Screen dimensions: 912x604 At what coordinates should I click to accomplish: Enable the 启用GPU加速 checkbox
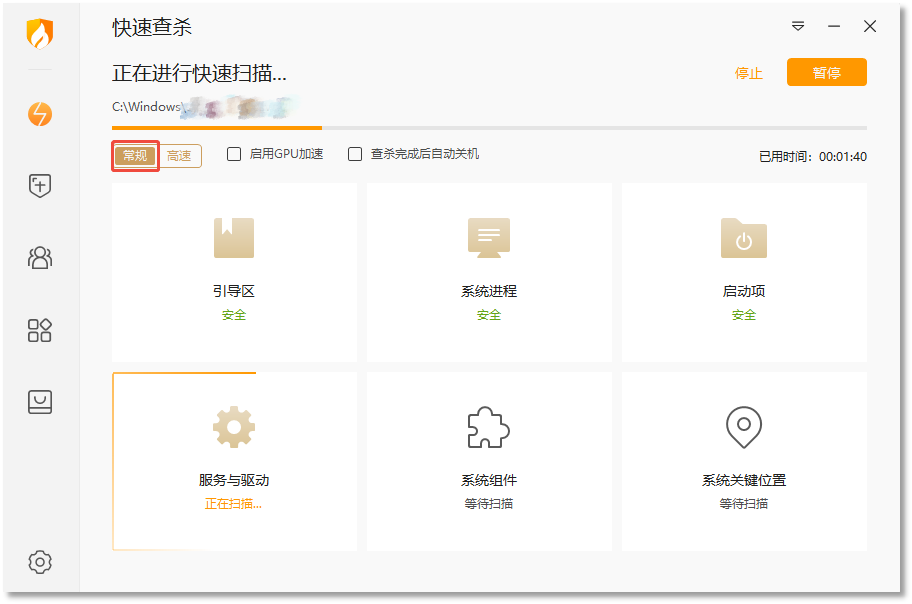(x=234, y=154)
